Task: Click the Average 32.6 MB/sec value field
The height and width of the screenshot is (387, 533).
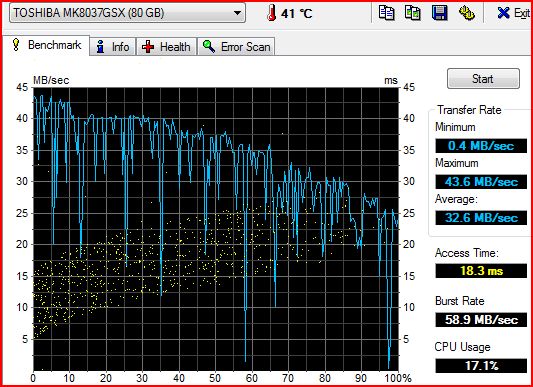Action: (481, 218)
